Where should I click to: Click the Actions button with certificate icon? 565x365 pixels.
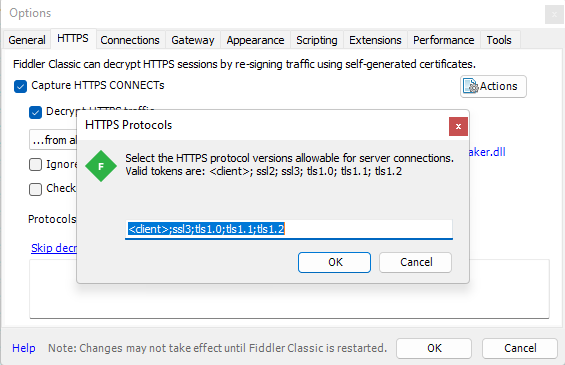pyautogui.click(x=493, y=86)
